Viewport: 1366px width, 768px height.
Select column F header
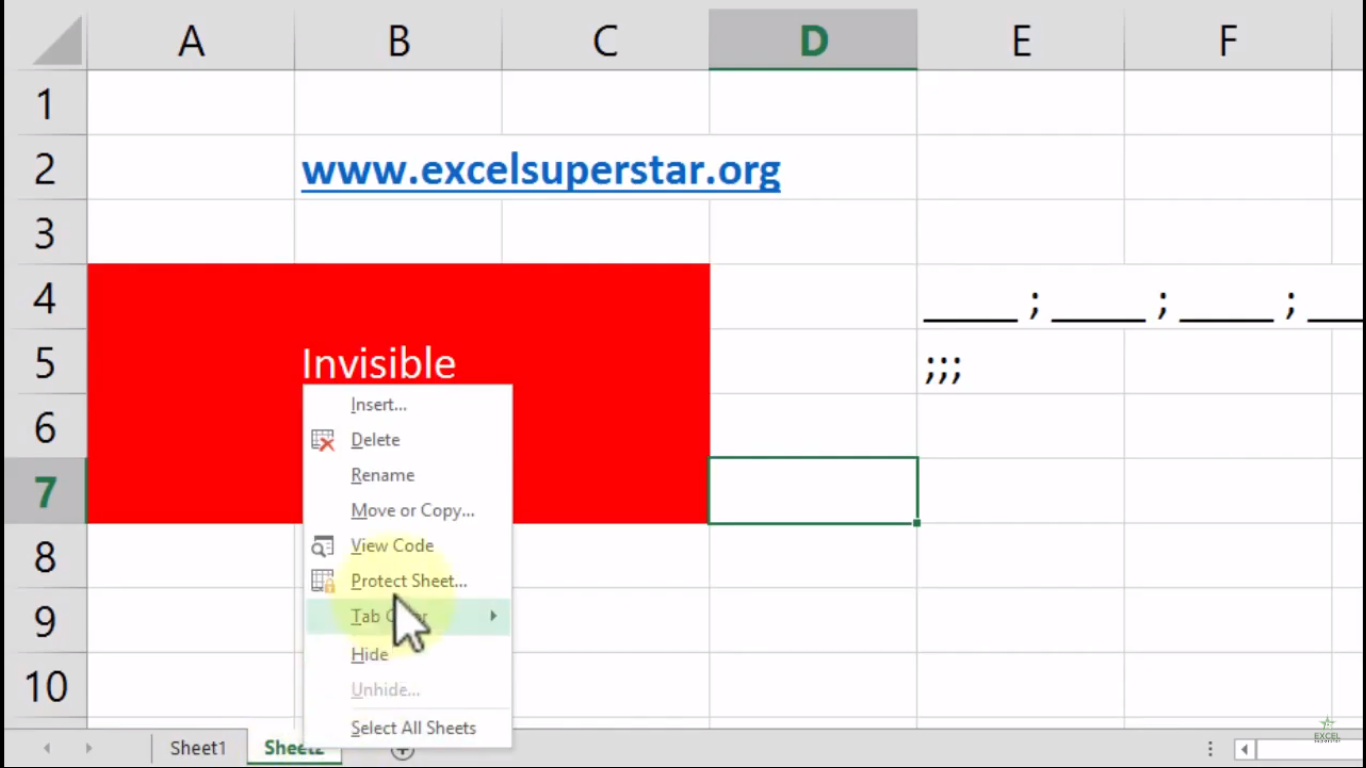1228,41
